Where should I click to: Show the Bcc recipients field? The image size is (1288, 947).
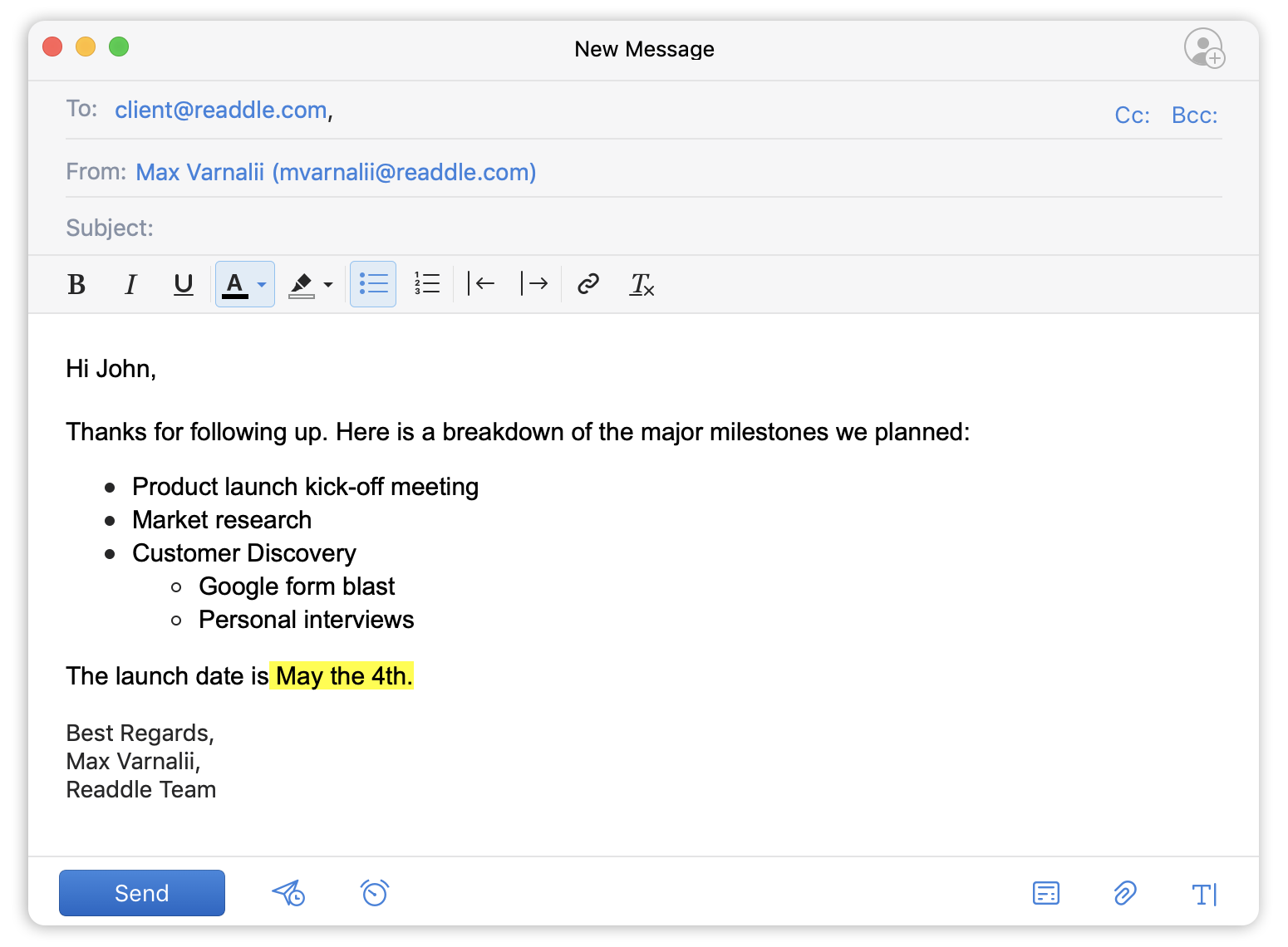point(1194,115)
